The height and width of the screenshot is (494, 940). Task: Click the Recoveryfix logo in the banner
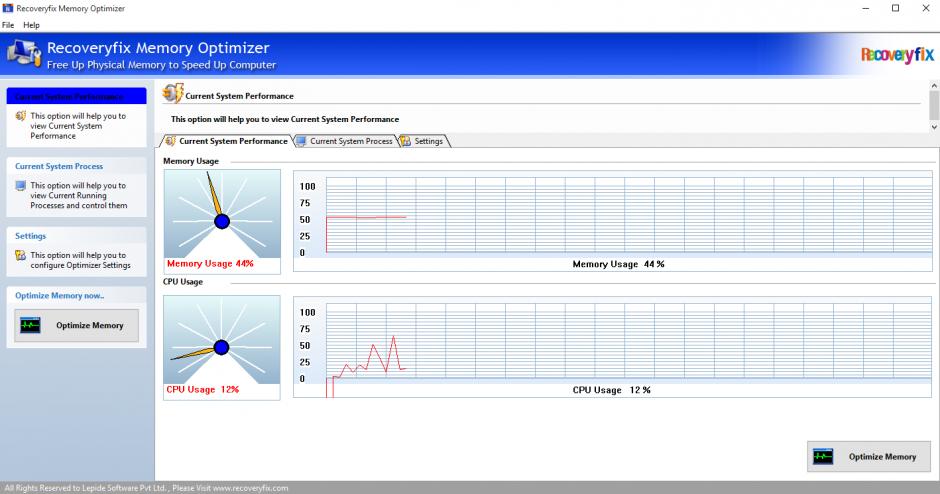point(896,56)
